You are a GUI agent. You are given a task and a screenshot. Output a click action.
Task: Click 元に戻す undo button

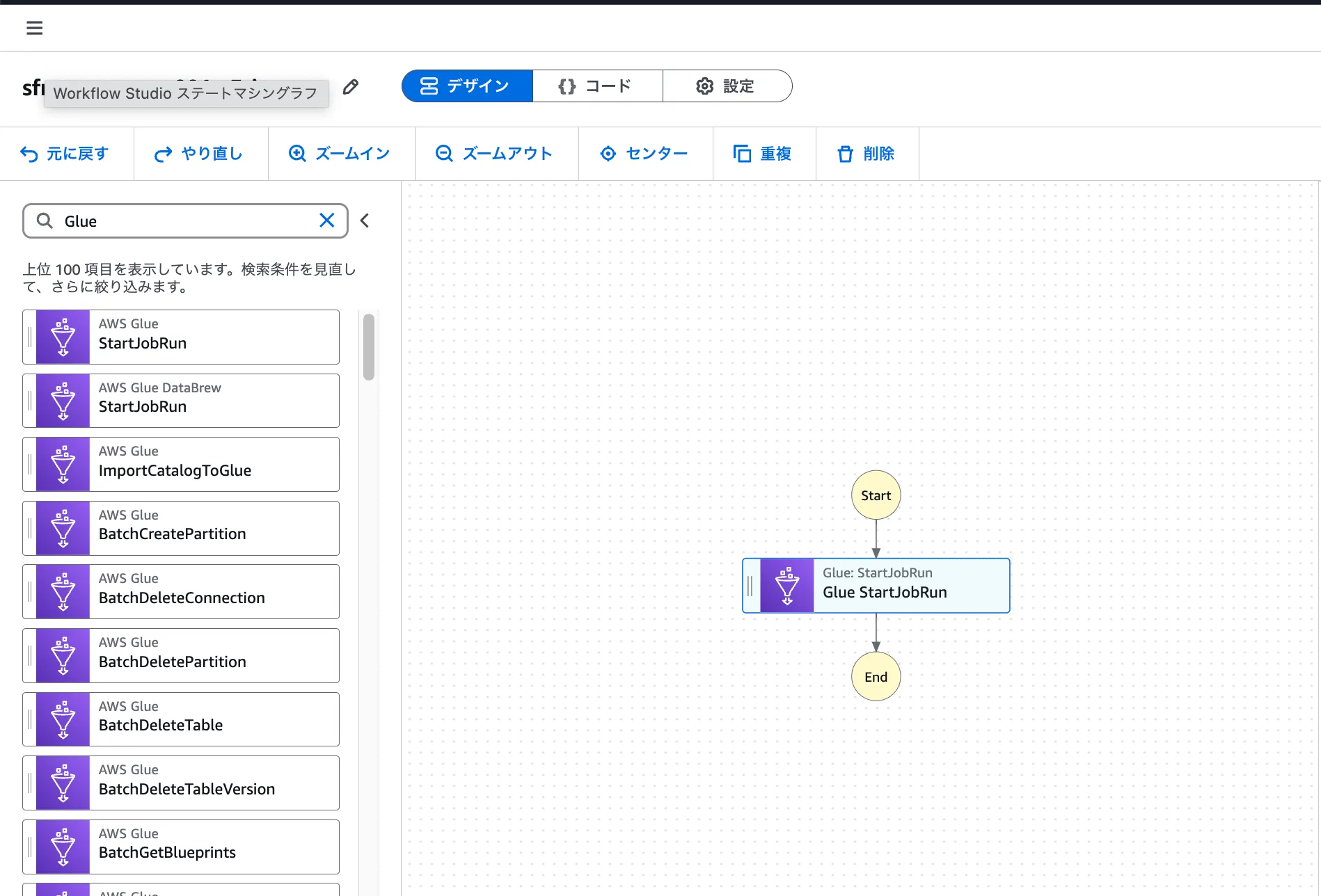(x=65, y=154)
